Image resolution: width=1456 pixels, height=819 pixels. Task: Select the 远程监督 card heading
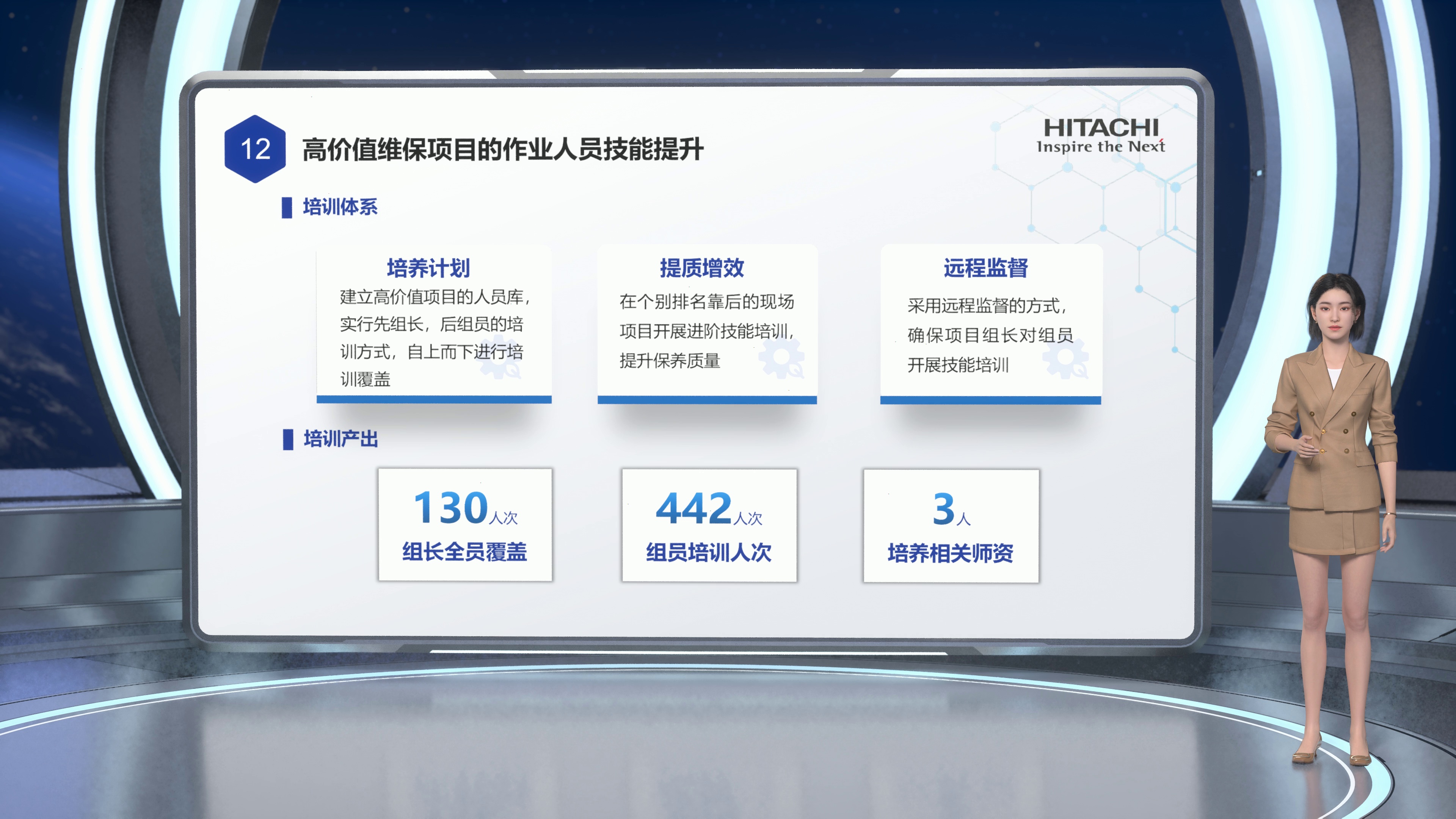(986, 268)
